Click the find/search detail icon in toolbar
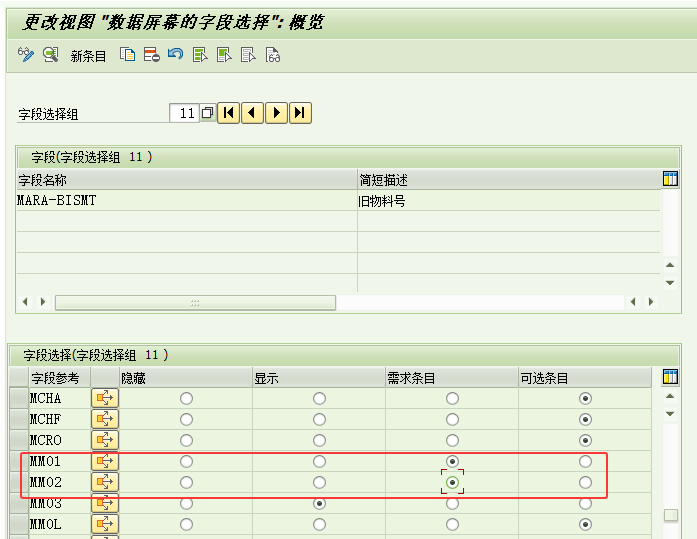697x539 pixels. (50, 55)
